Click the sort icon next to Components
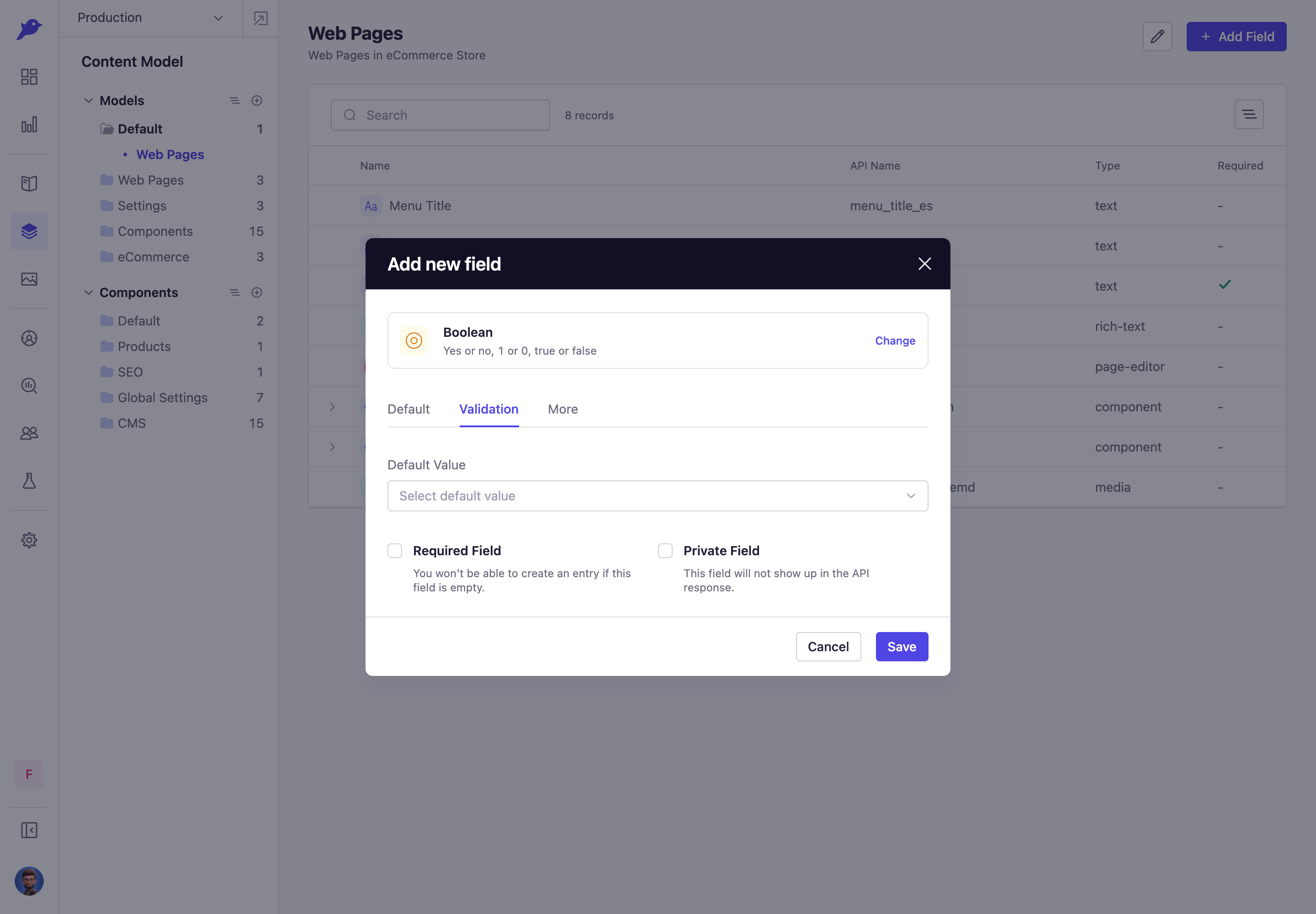 click(235, 292)
